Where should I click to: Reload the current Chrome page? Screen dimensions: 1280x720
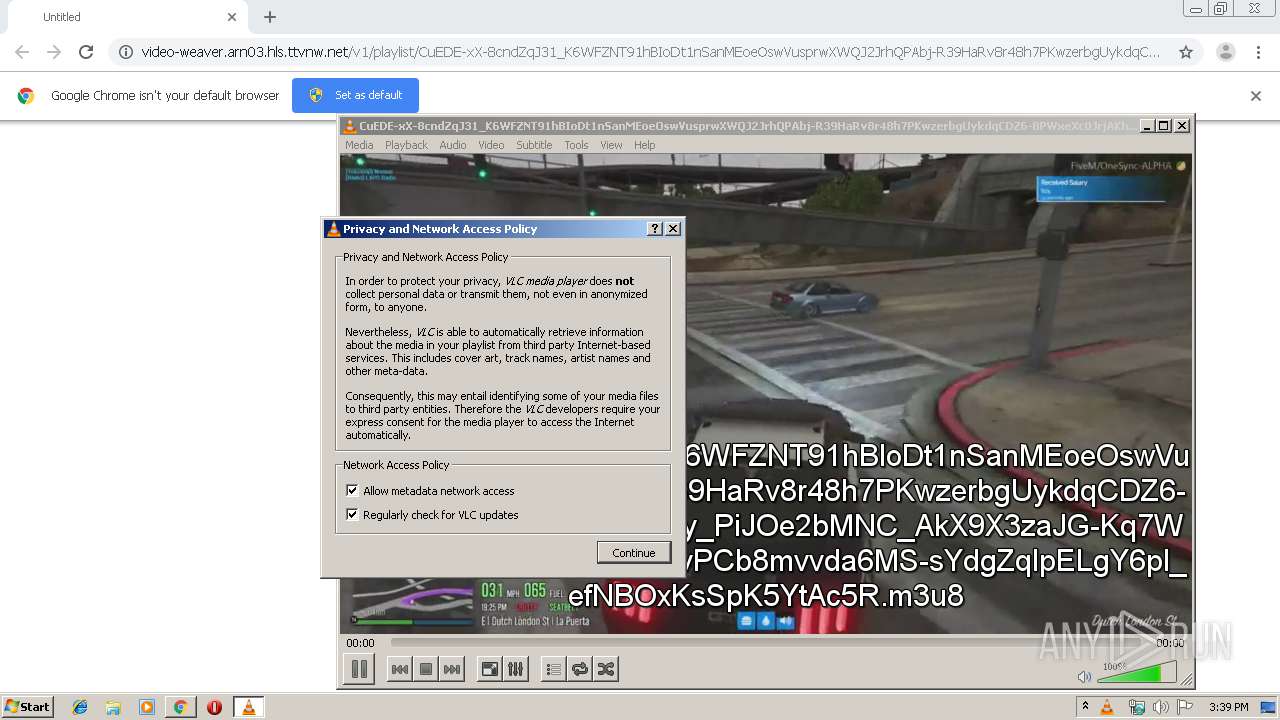coord(86,52)
